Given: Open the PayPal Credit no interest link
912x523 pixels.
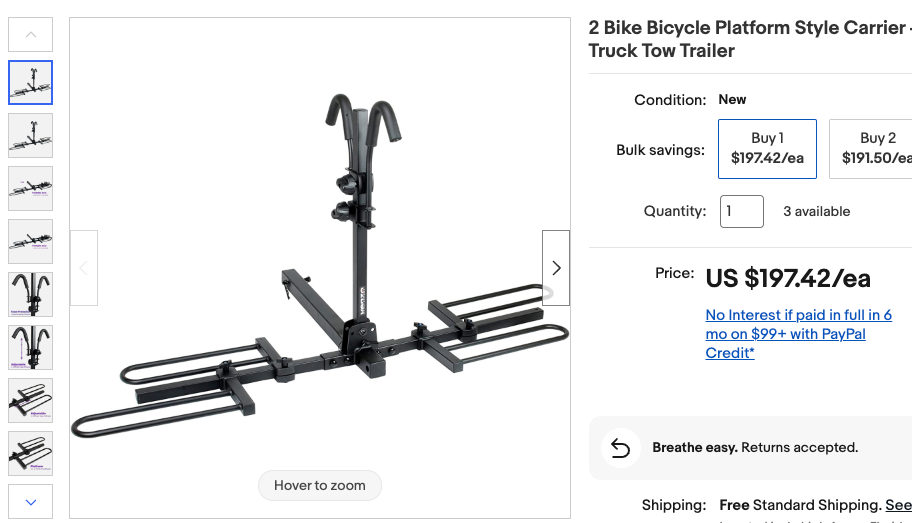Looking at the screenshot, I should [798, 334].
